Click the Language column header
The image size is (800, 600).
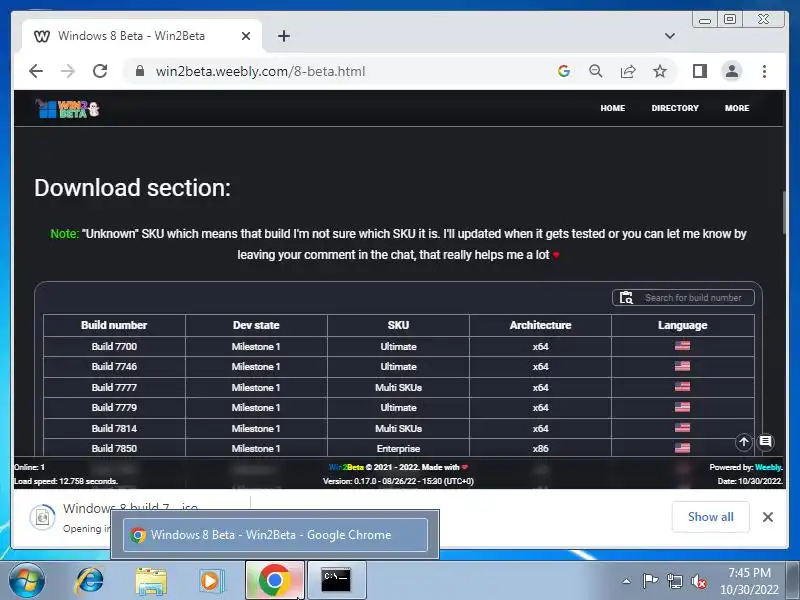tap(683, 325)
